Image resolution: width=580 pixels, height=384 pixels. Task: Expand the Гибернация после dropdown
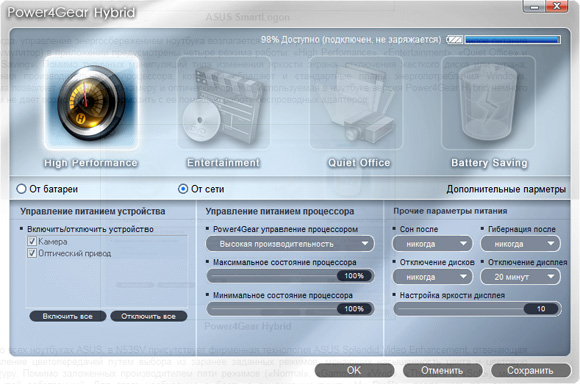point(520,244)
